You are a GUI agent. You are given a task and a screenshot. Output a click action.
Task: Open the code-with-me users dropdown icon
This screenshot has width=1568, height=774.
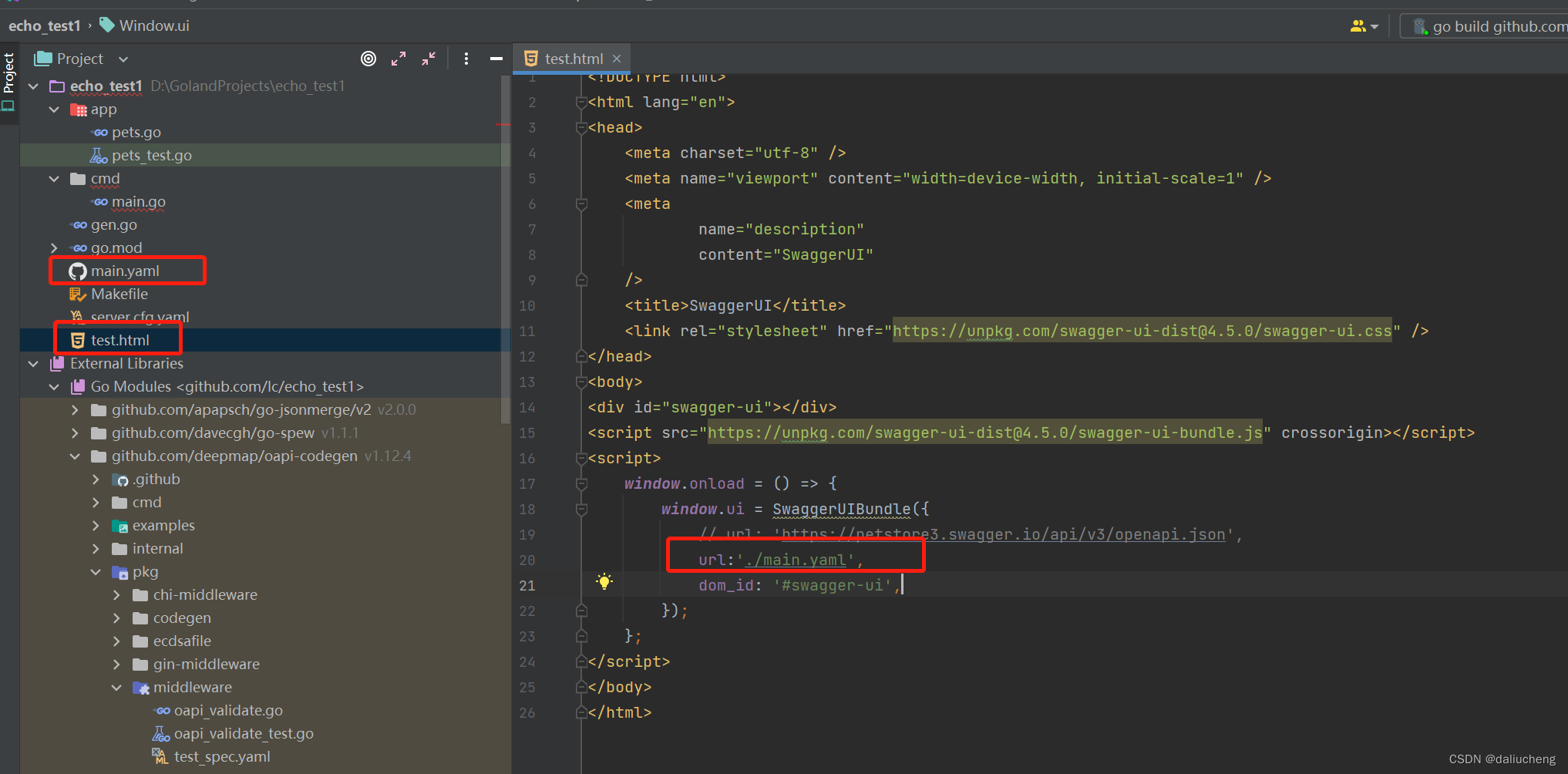[1364, 26]
